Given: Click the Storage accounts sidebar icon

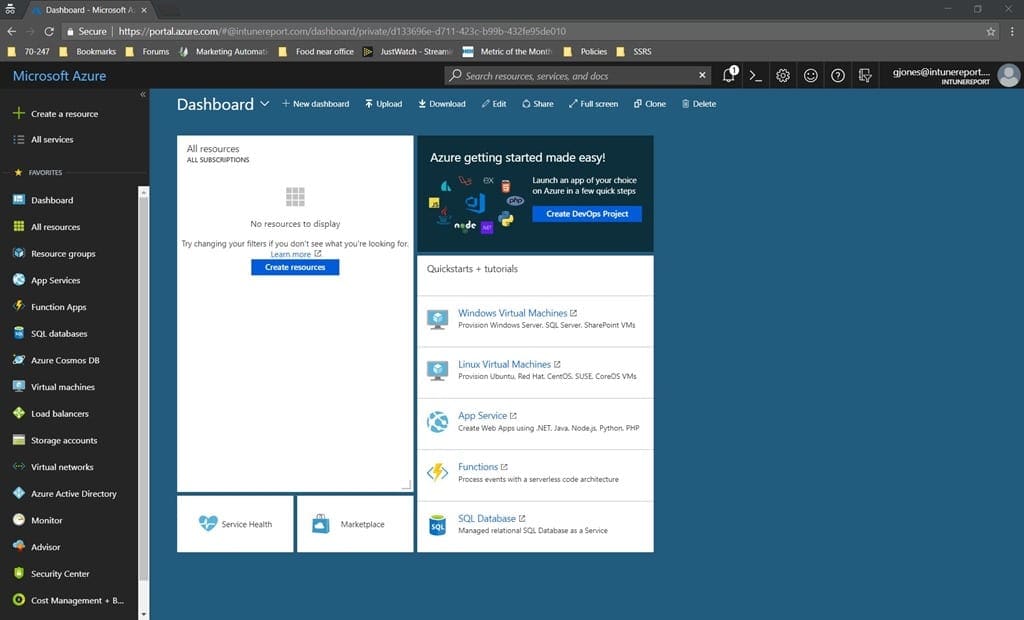Looking at the screenshot, I should (x=19, y=440).
